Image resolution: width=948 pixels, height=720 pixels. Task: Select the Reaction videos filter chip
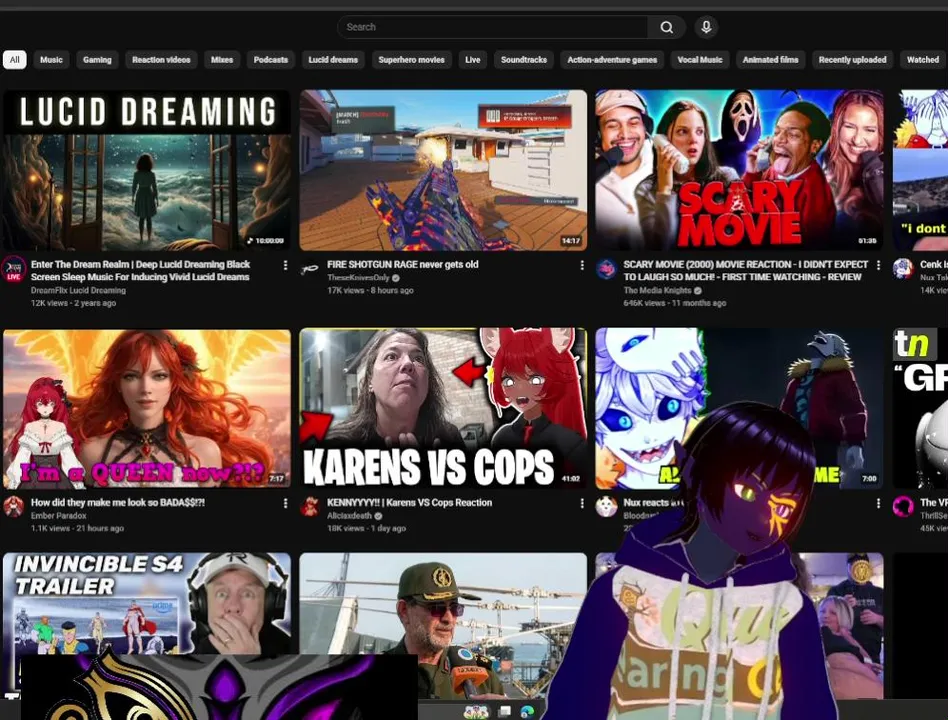point(161,60)
